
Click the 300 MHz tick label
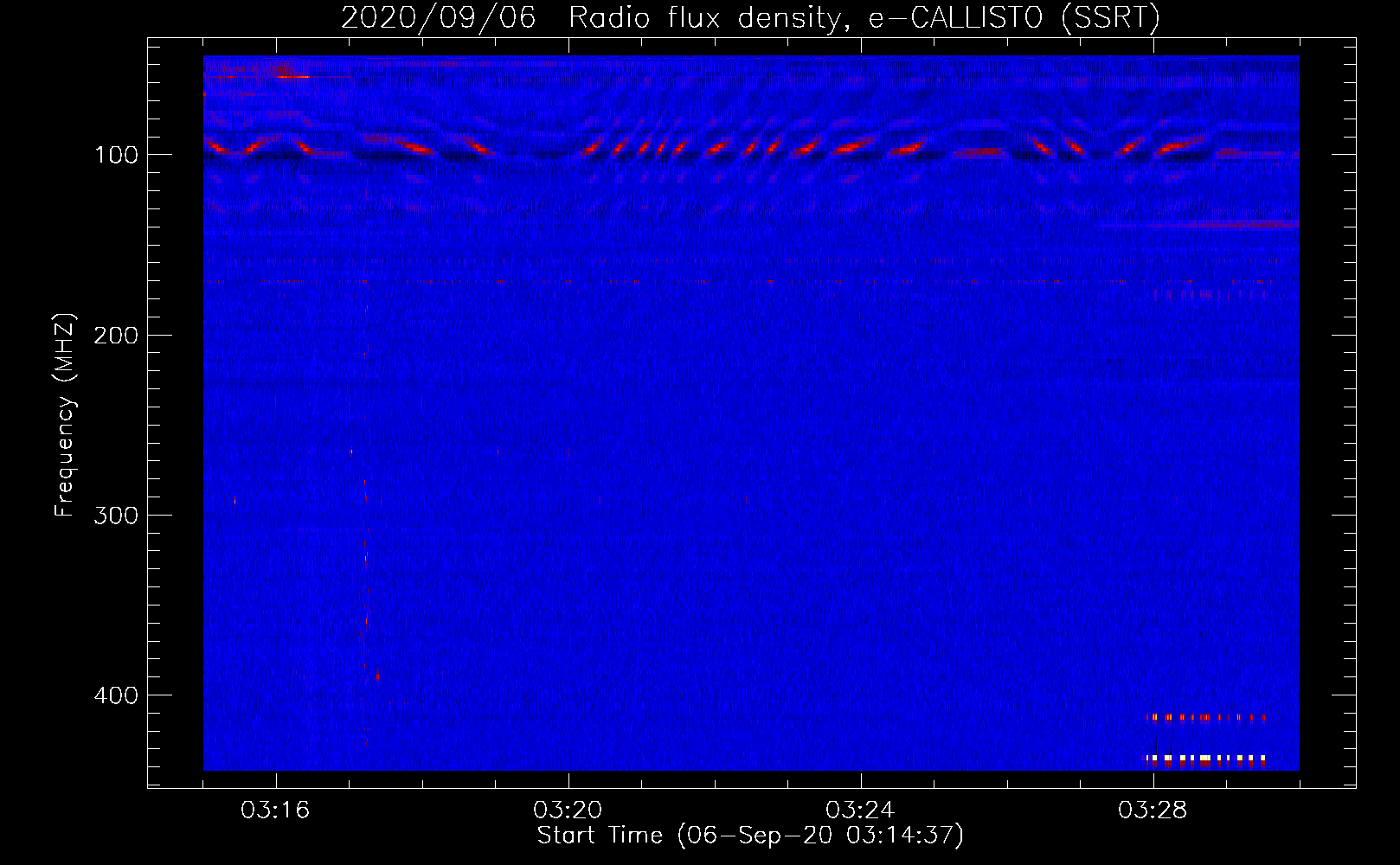116,516
